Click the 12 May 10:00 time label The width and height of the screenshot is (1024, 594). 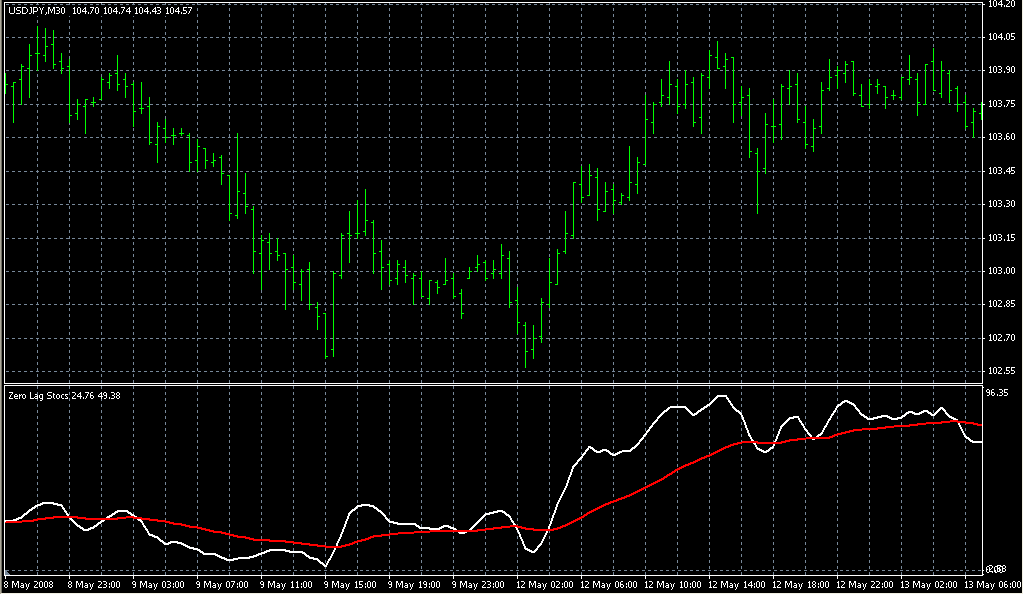[673, 585]
